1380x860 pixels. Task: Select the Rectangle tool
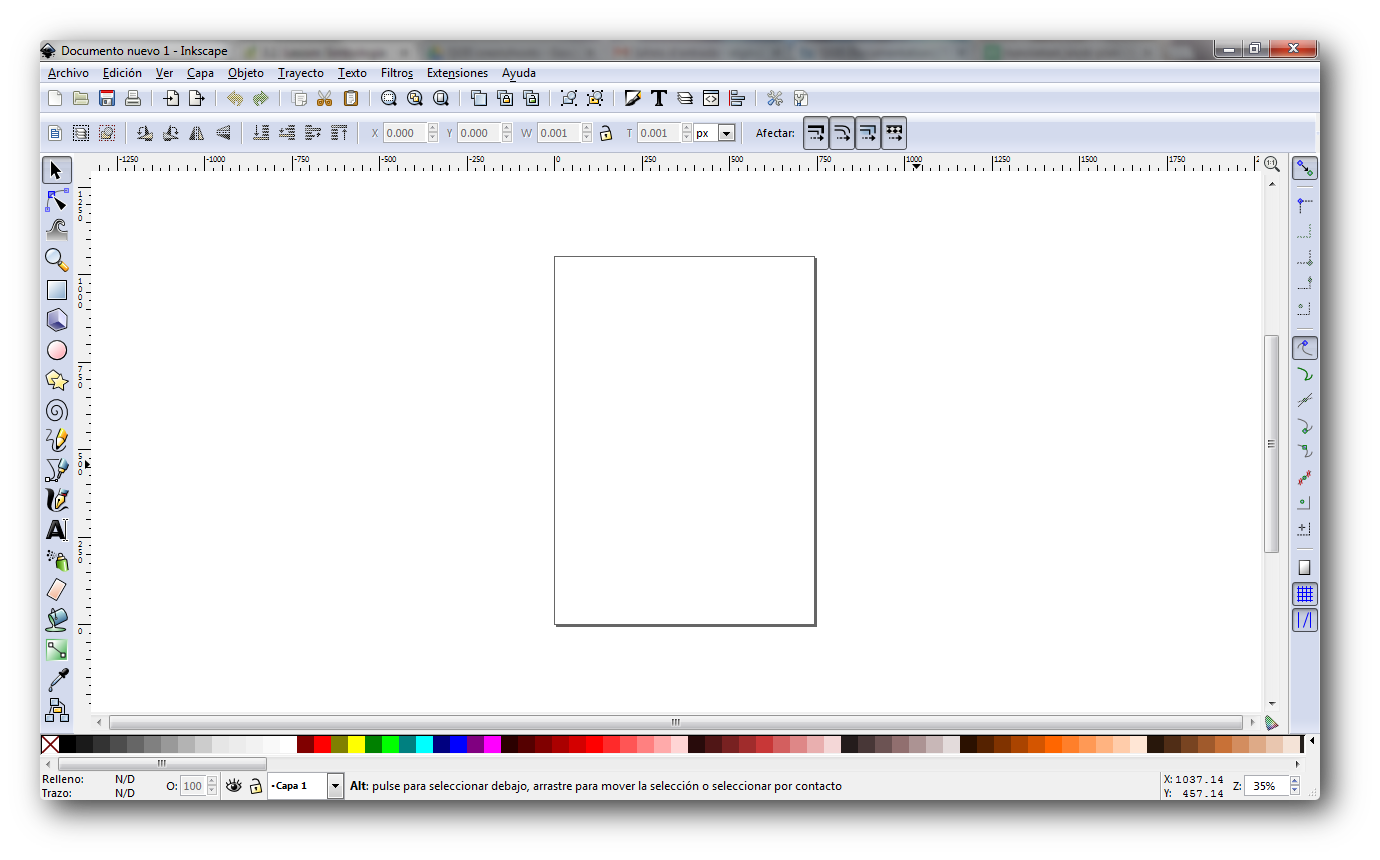coord(57,290)
